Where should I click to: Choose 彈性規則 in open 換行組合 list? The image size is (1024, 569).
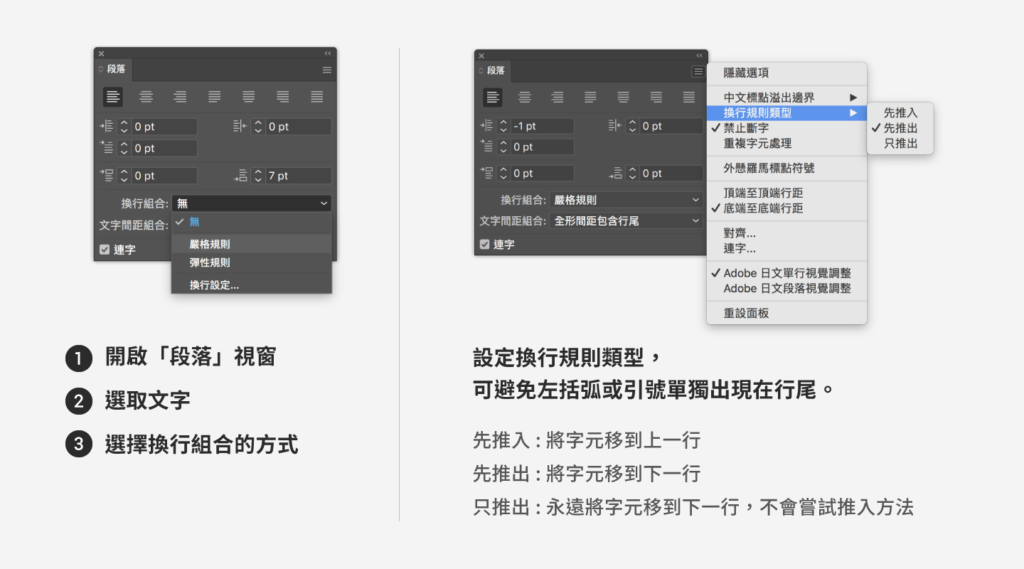point(251,263)
